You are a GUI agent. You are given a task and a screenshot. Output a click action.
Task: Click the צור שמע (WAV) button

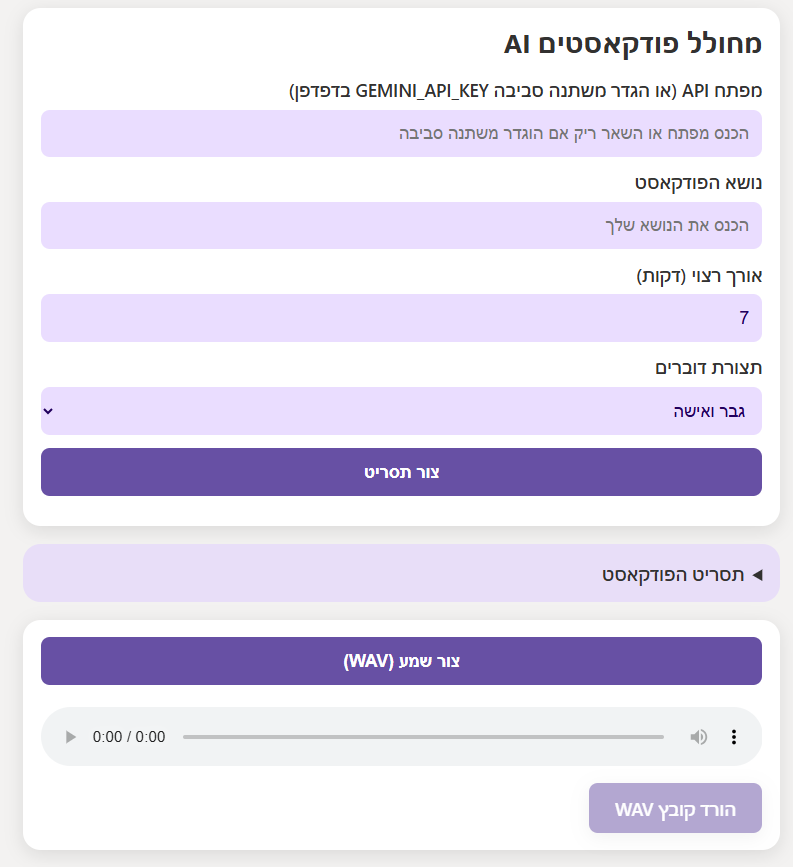click(401, 661)
